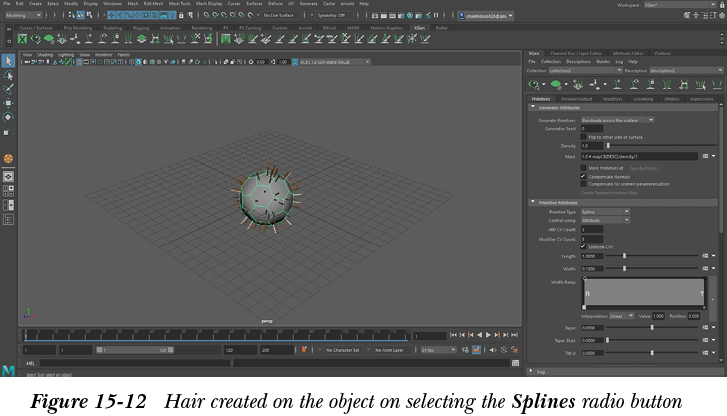Open the Descriptions menu in XGen panel
The image size is (727, 416).
579,62
